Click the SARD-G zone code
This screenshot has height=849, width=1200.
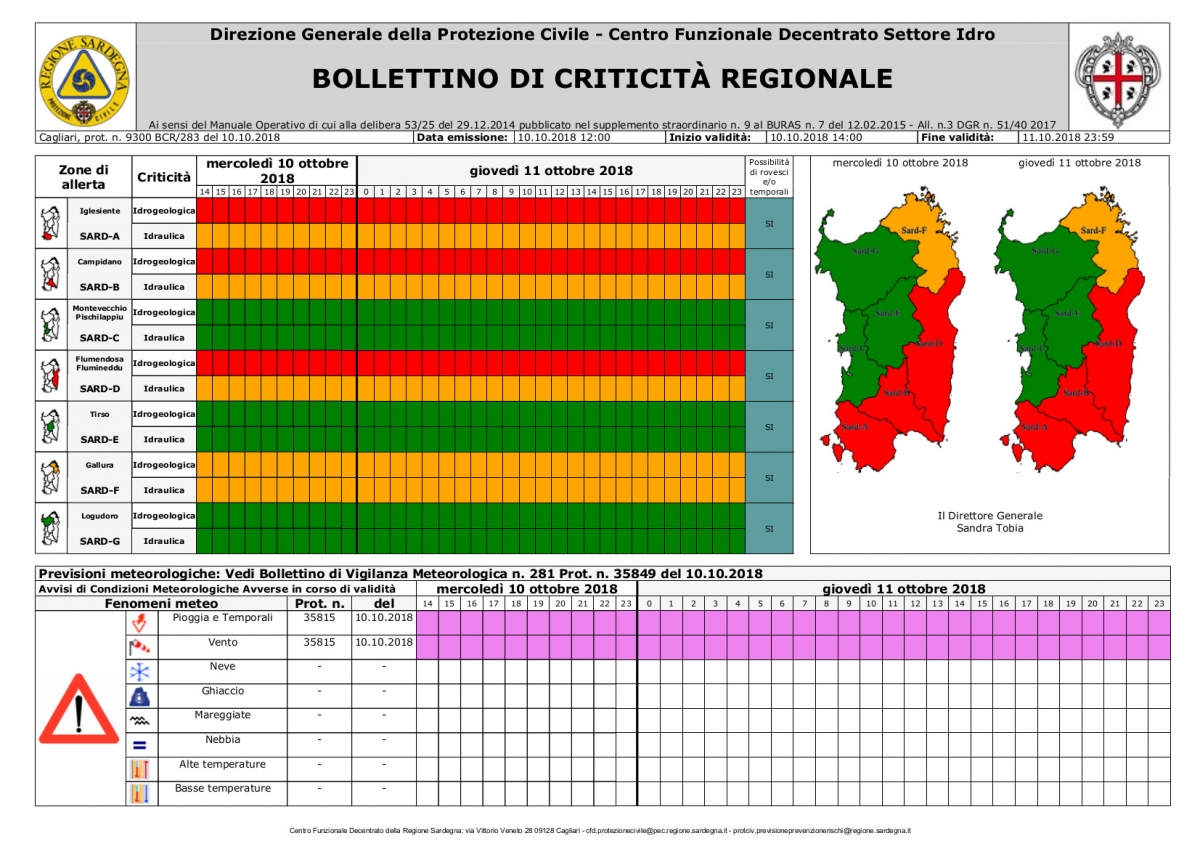point(100,542)
